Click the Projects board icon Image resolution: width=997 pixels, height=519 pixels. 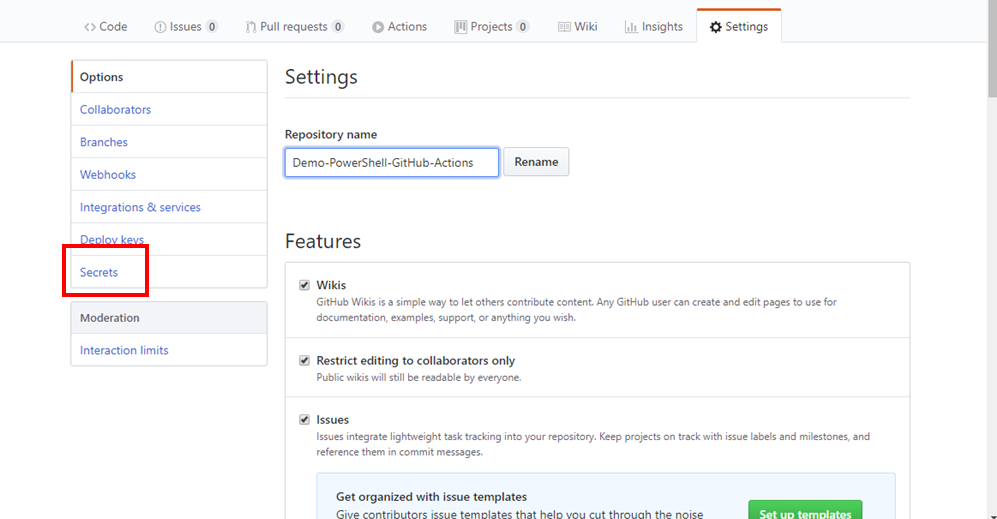pos(460,27)
